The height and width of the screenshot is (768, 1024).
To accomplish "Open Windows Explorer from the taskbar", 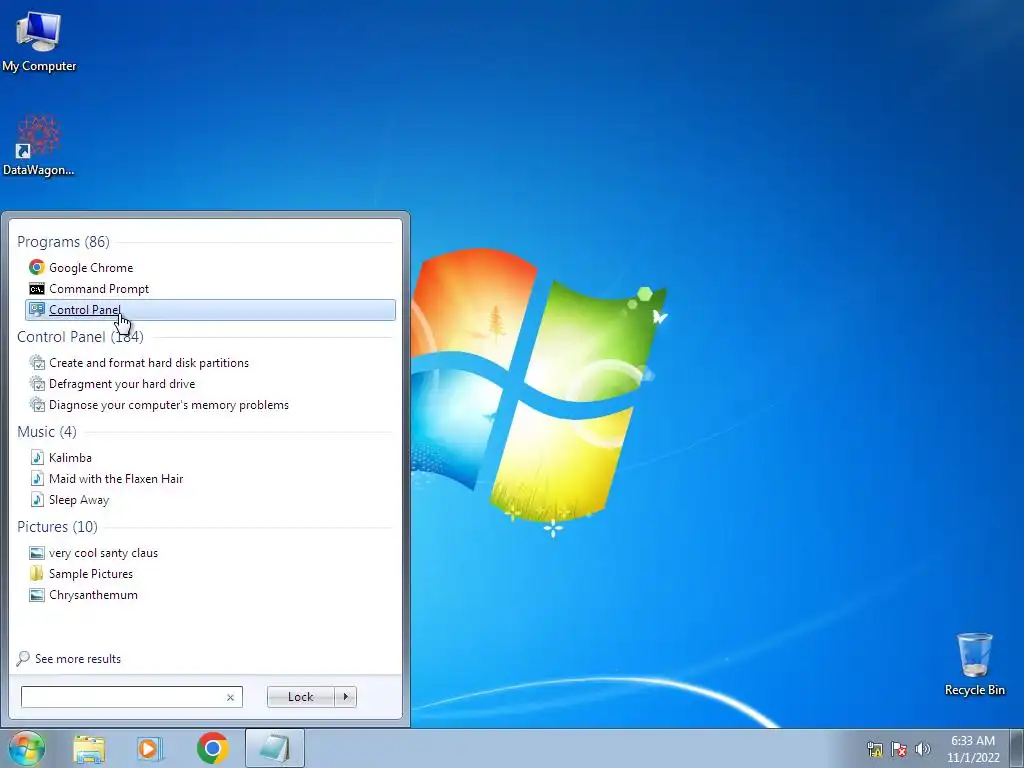I will coord(89,749).
